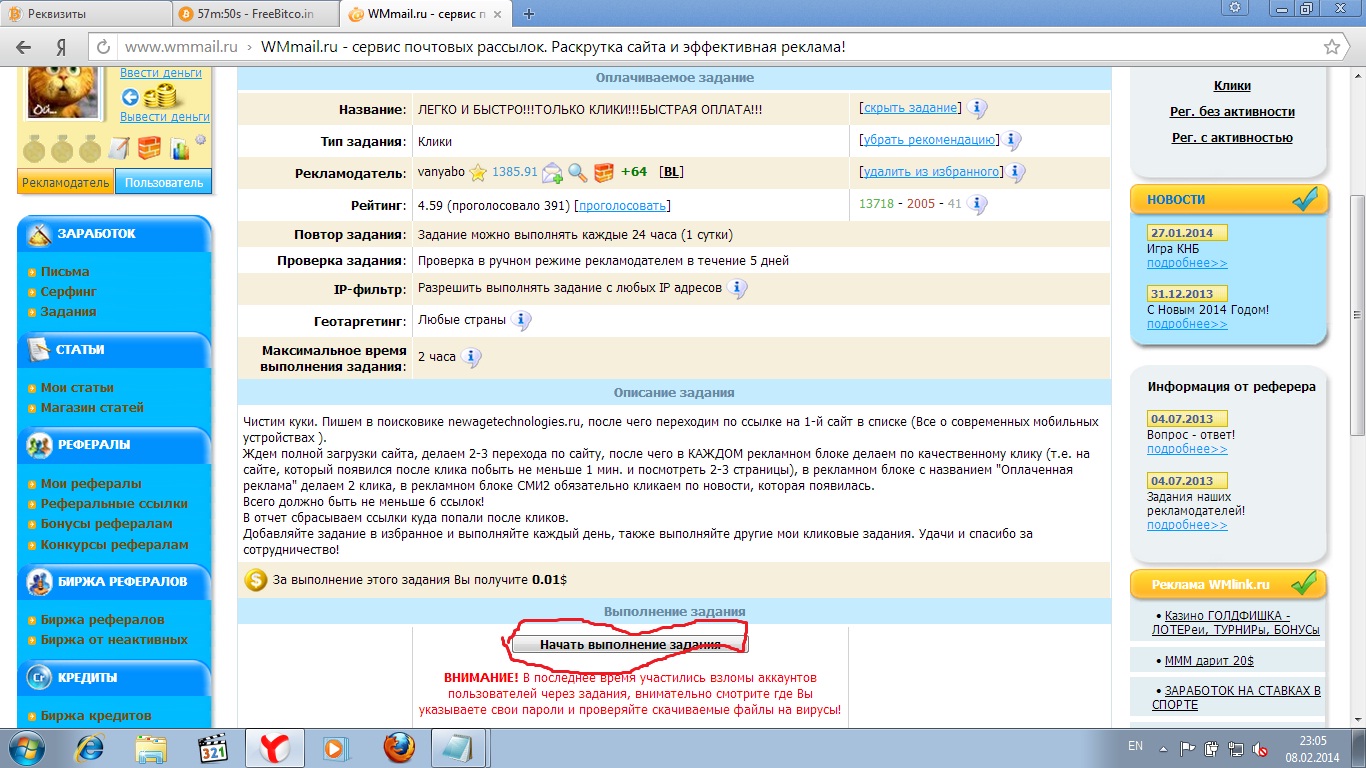Open 'Рег. с активностью' link
The height and width of the screenshot is (768, 1366).
(1232, 138)
